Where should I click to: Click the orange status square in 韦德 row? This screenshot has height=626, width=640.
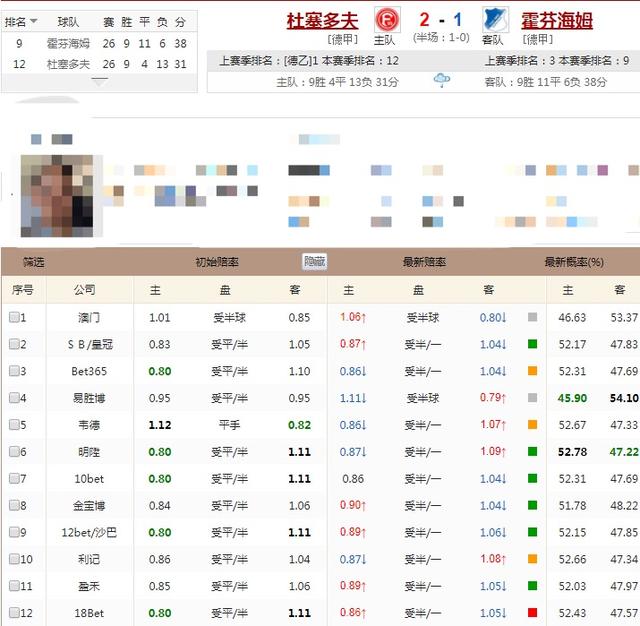point(533,425)
